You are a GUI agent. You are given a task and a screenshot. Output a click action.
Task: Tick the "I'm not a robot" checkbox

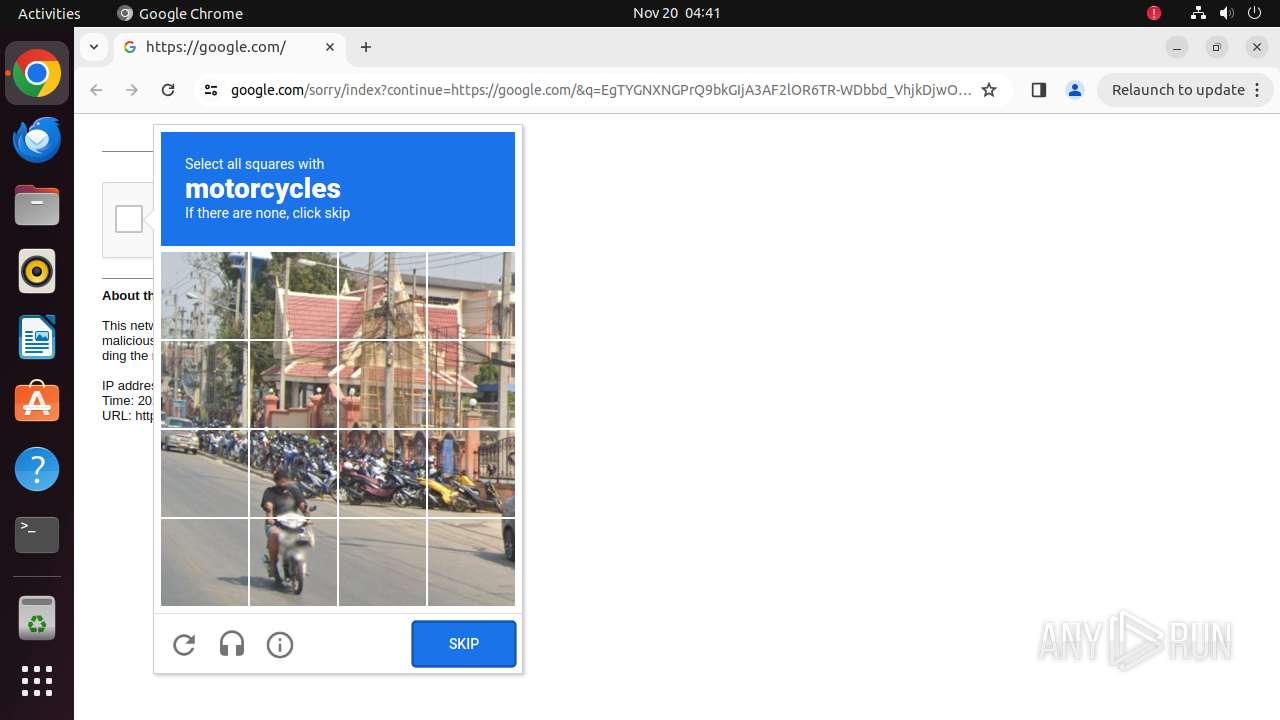(129, 219)
